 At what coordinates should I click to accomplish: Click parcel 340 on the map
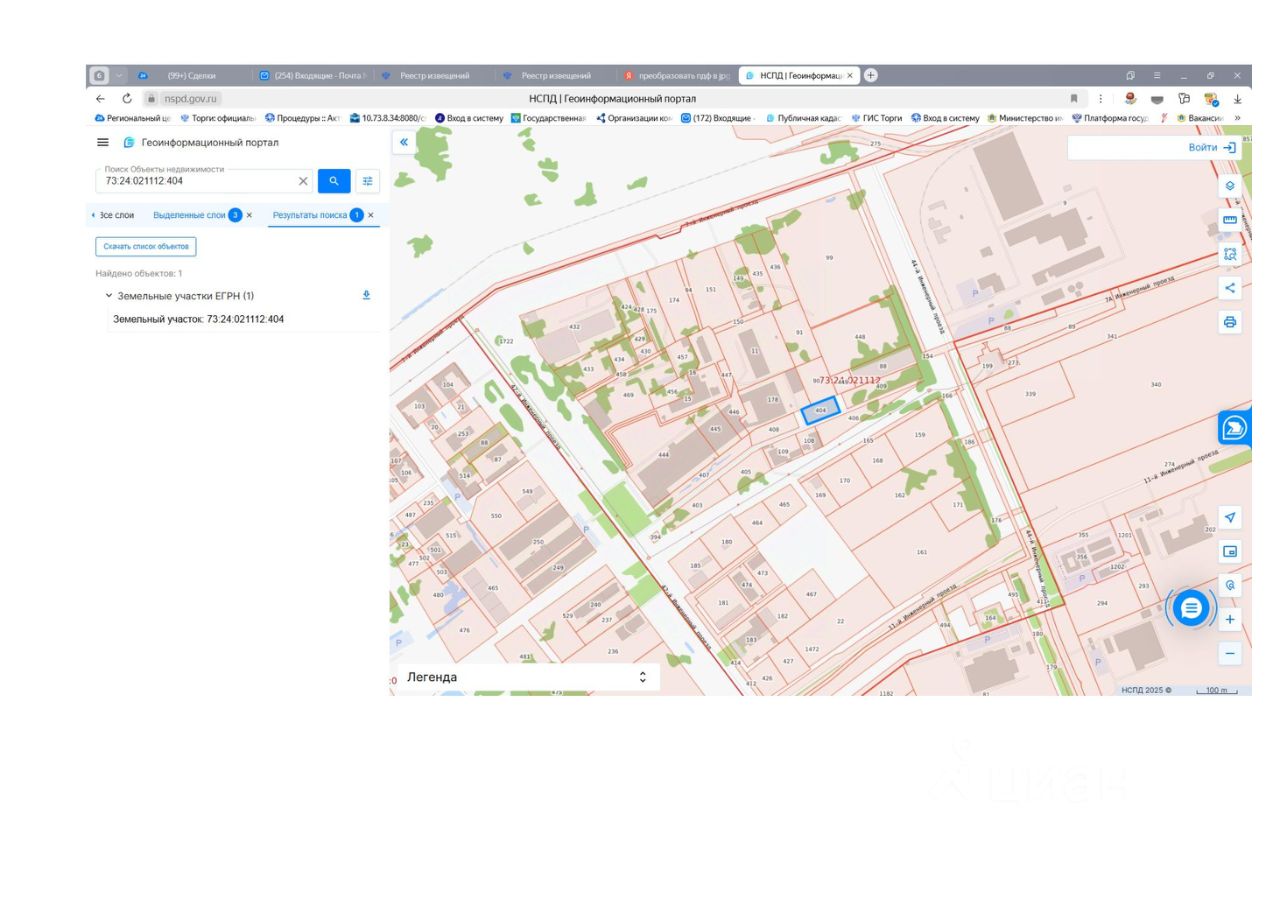pos(1156,384)
